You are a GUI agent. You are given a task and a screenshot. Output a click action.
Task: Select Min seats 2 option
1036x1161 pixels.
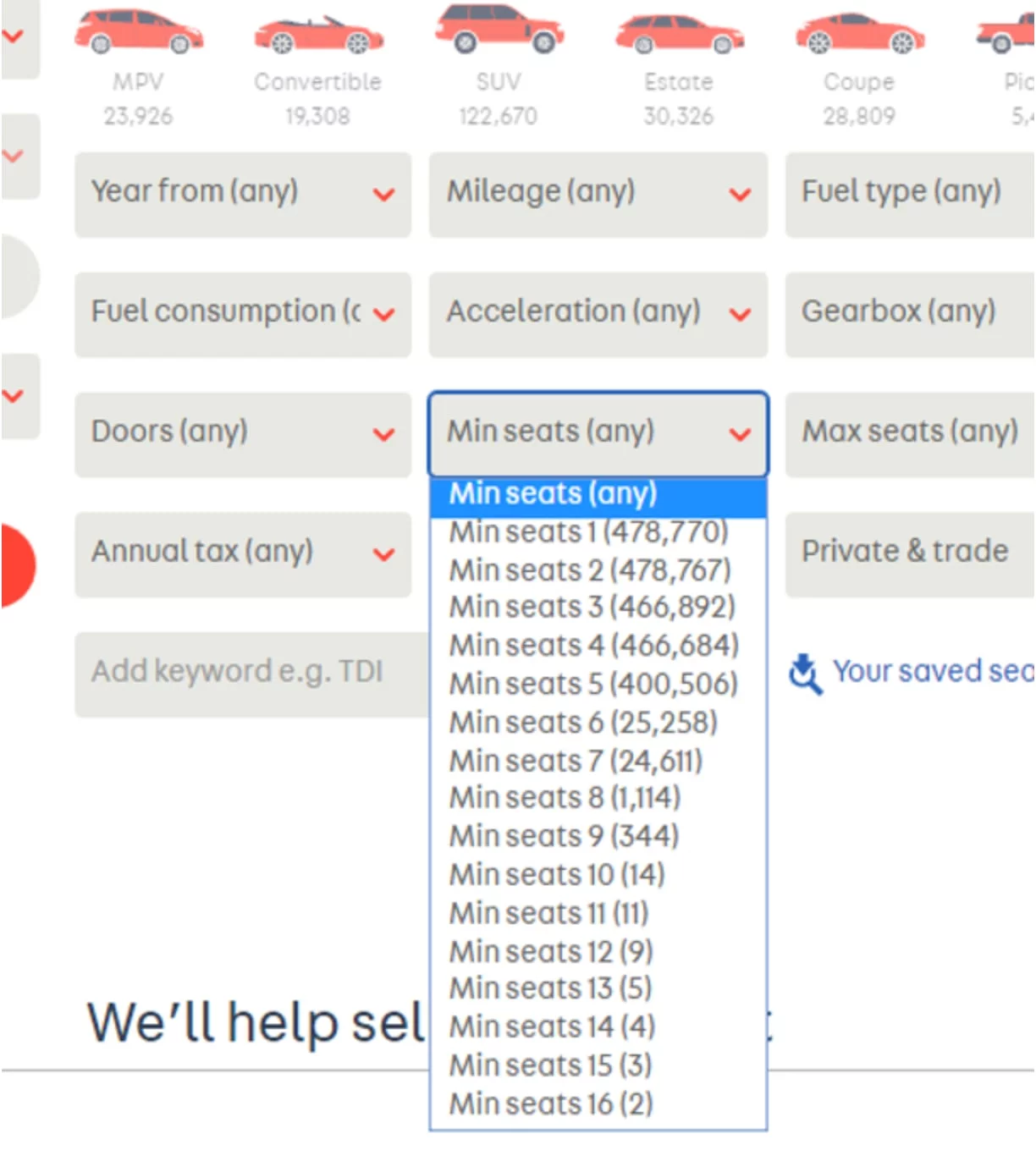(x=590, y=570)
